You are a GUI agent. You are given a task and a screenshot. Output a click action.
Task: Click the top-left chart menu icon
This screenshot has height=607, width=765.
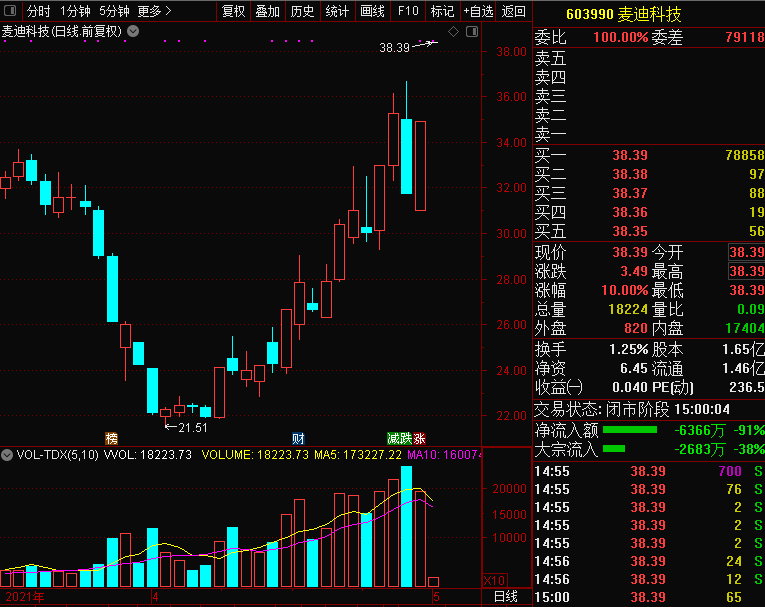pos(9,11)
